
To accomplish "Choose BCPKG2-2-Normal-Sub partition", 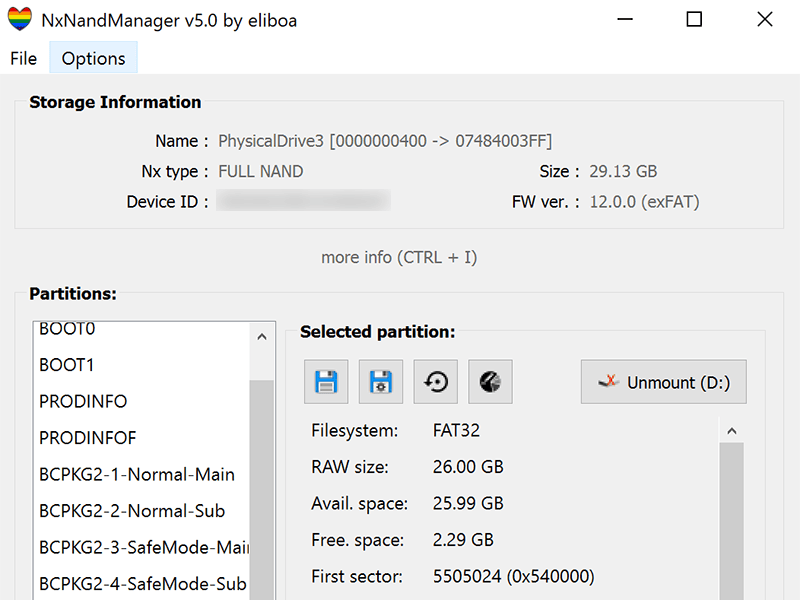I will [x=132, y=511].
